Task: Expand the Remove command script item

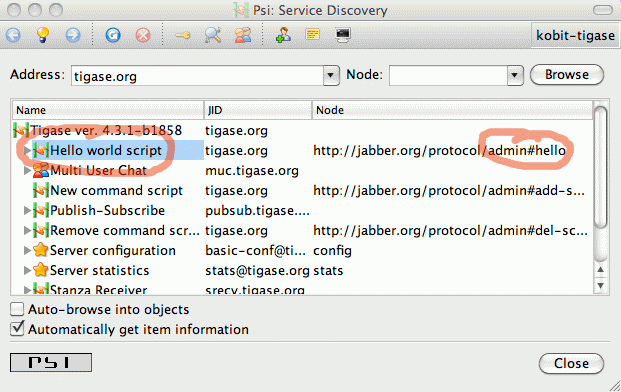Action: tap(27, 230)
